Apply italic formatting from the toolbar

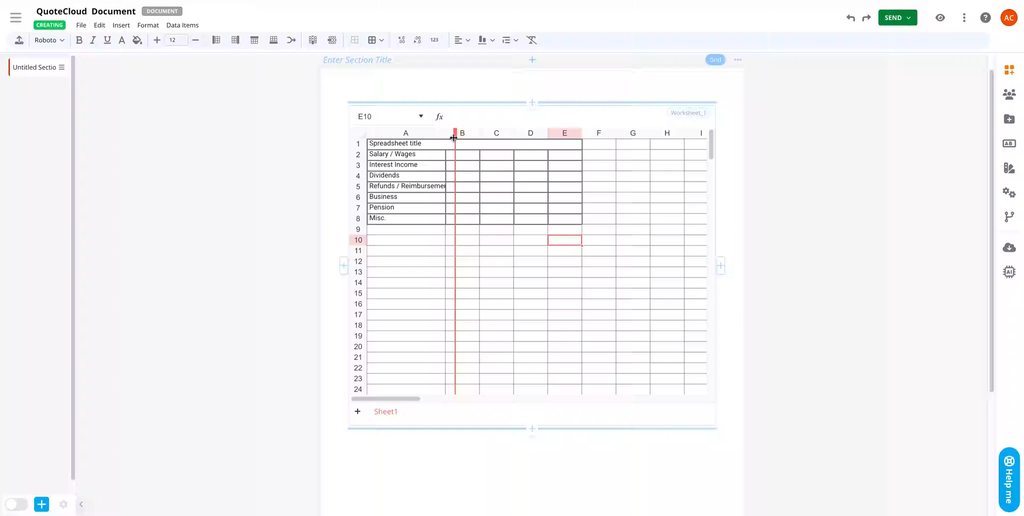click(x=93, y=40)
